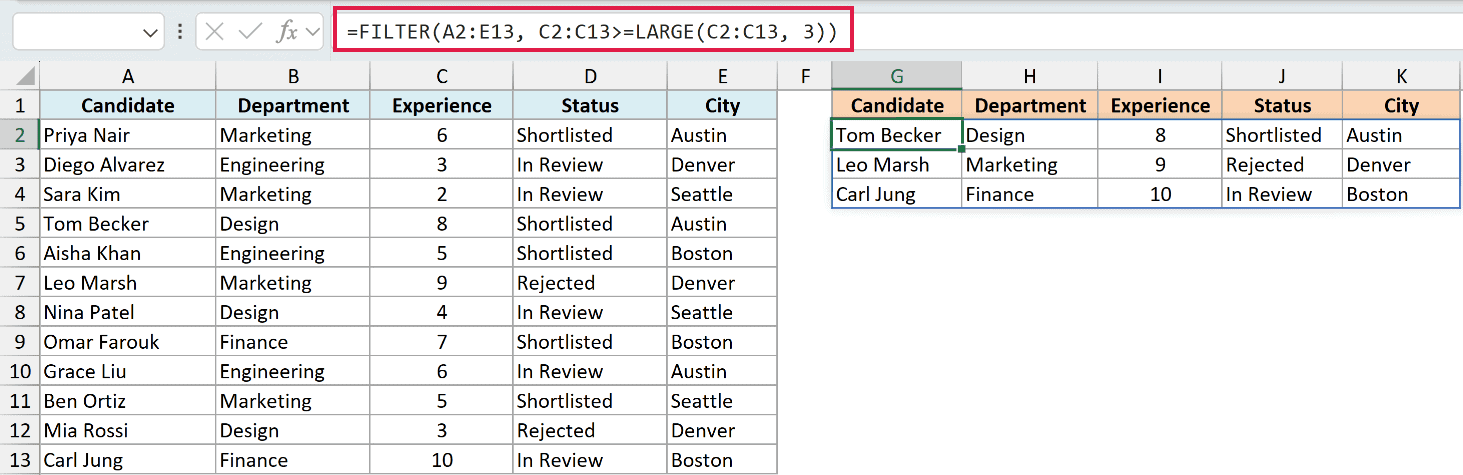Select row 13 header
1463x475 pixels.
pos(20,460)
